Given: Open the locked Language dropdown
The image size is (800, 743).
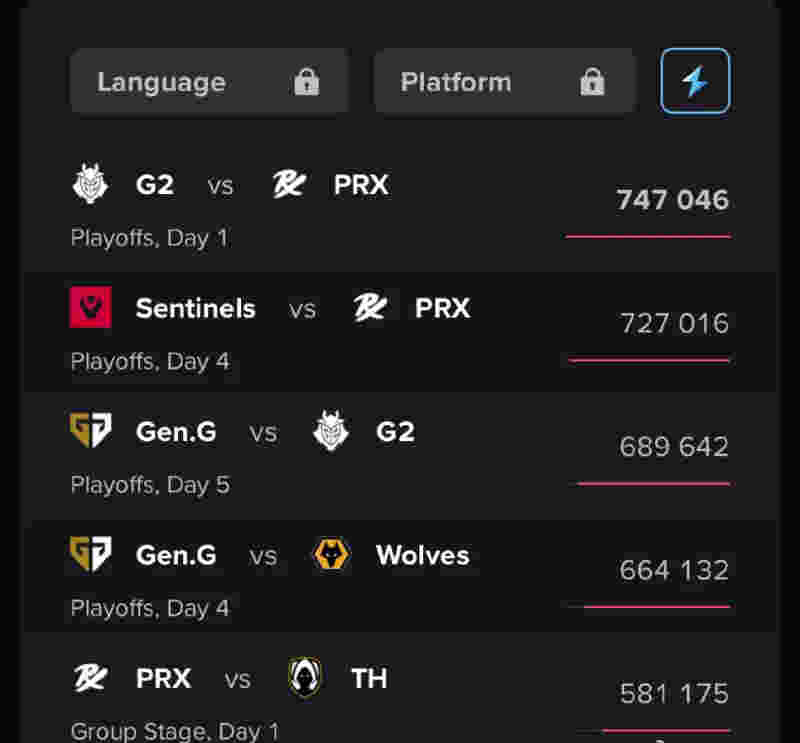Looking at the screenshot, I should [x=209, y=81].
